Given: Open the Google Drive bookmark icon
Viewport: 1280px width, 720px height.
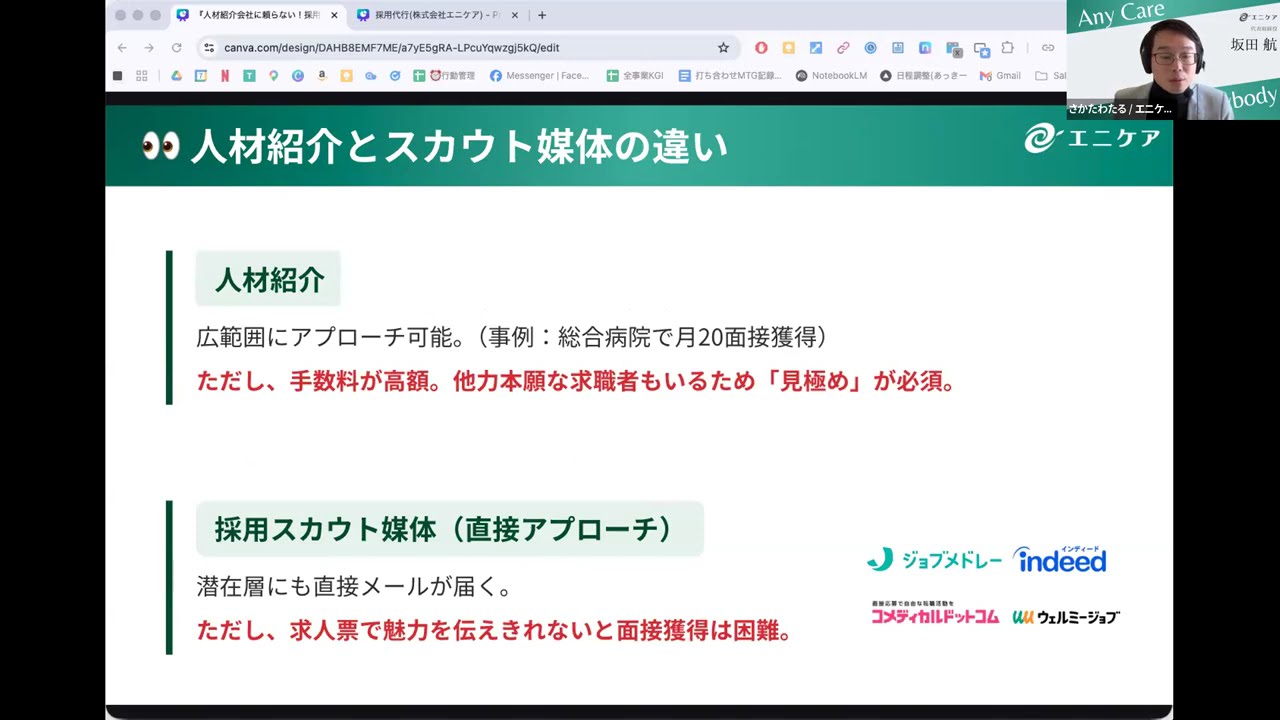Looking at the screenshot, I should tap(176, 75).
